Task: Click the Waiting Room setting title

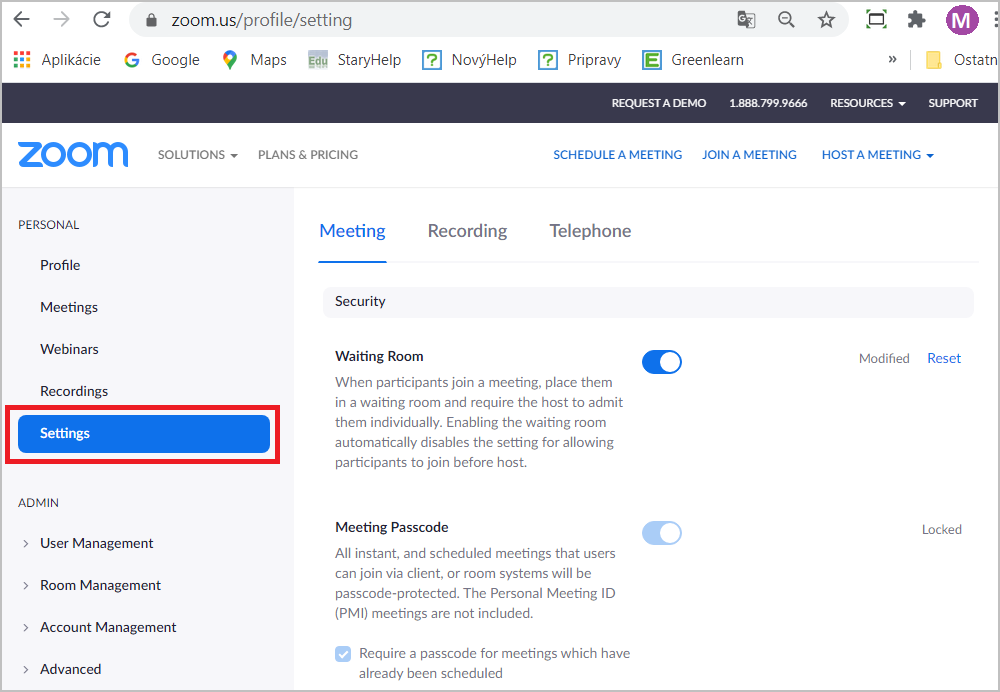Action: click(x=379, y=357)
